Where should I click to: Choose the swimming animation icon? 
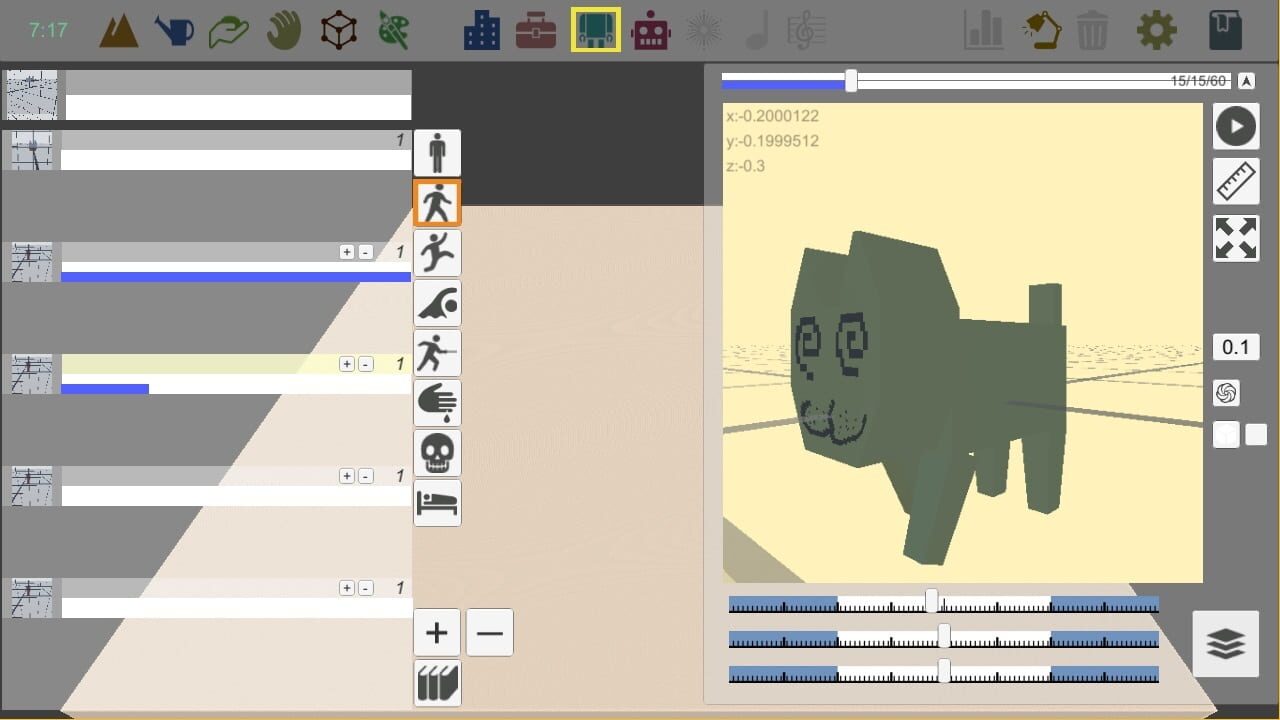437,302
